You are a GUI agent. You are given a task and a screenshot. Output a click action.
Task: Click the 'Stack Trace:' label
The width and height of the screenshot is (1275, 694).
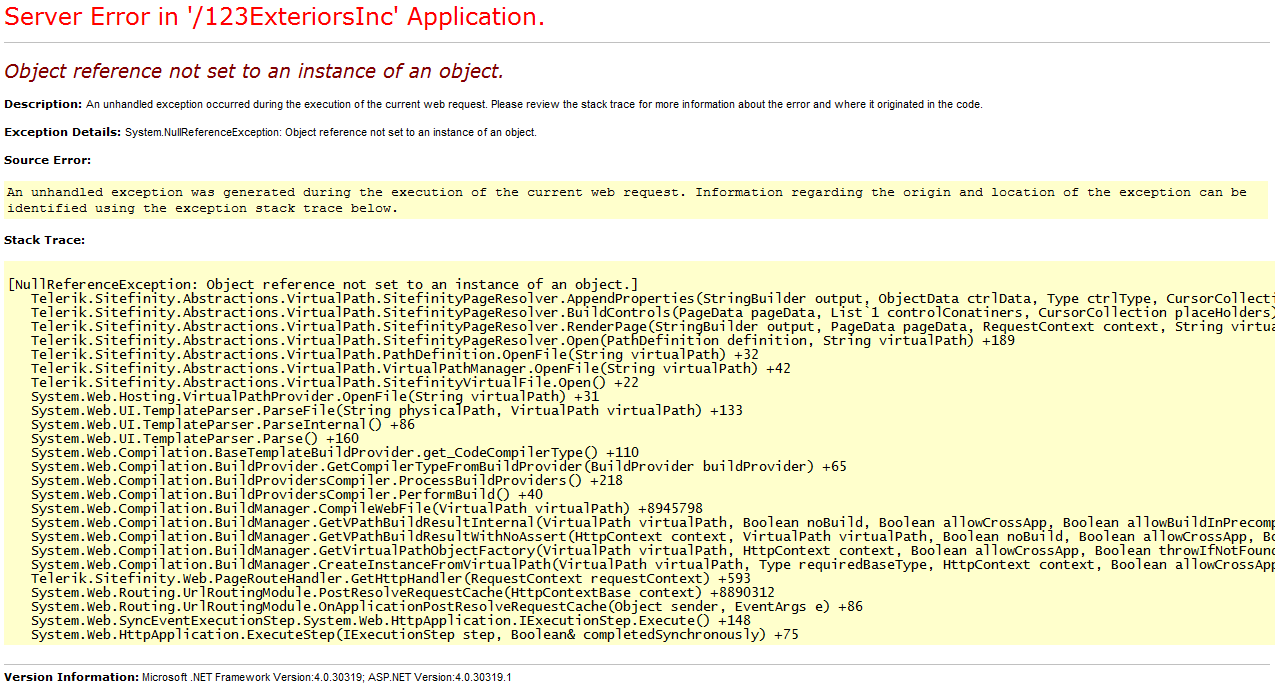pyautogui.click(x=44, y=240)
